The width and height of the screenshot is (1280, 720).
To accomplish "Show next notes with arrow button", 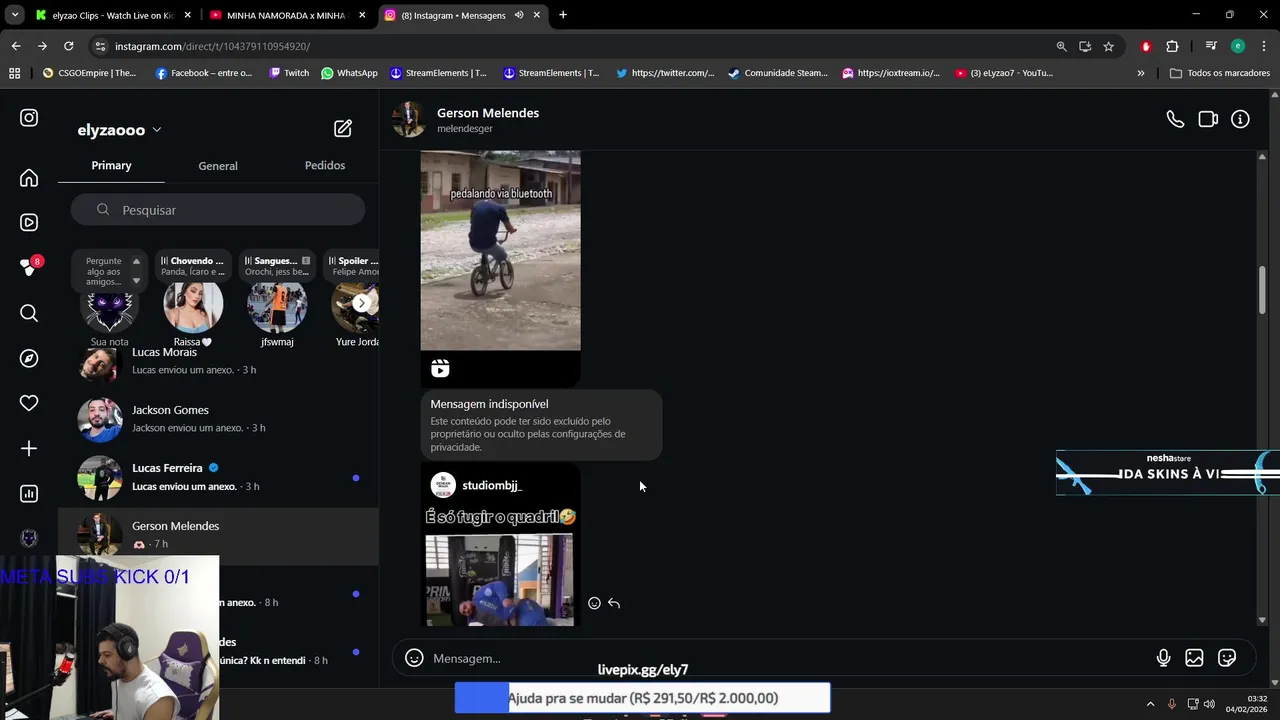I will [x=361, y=303].
